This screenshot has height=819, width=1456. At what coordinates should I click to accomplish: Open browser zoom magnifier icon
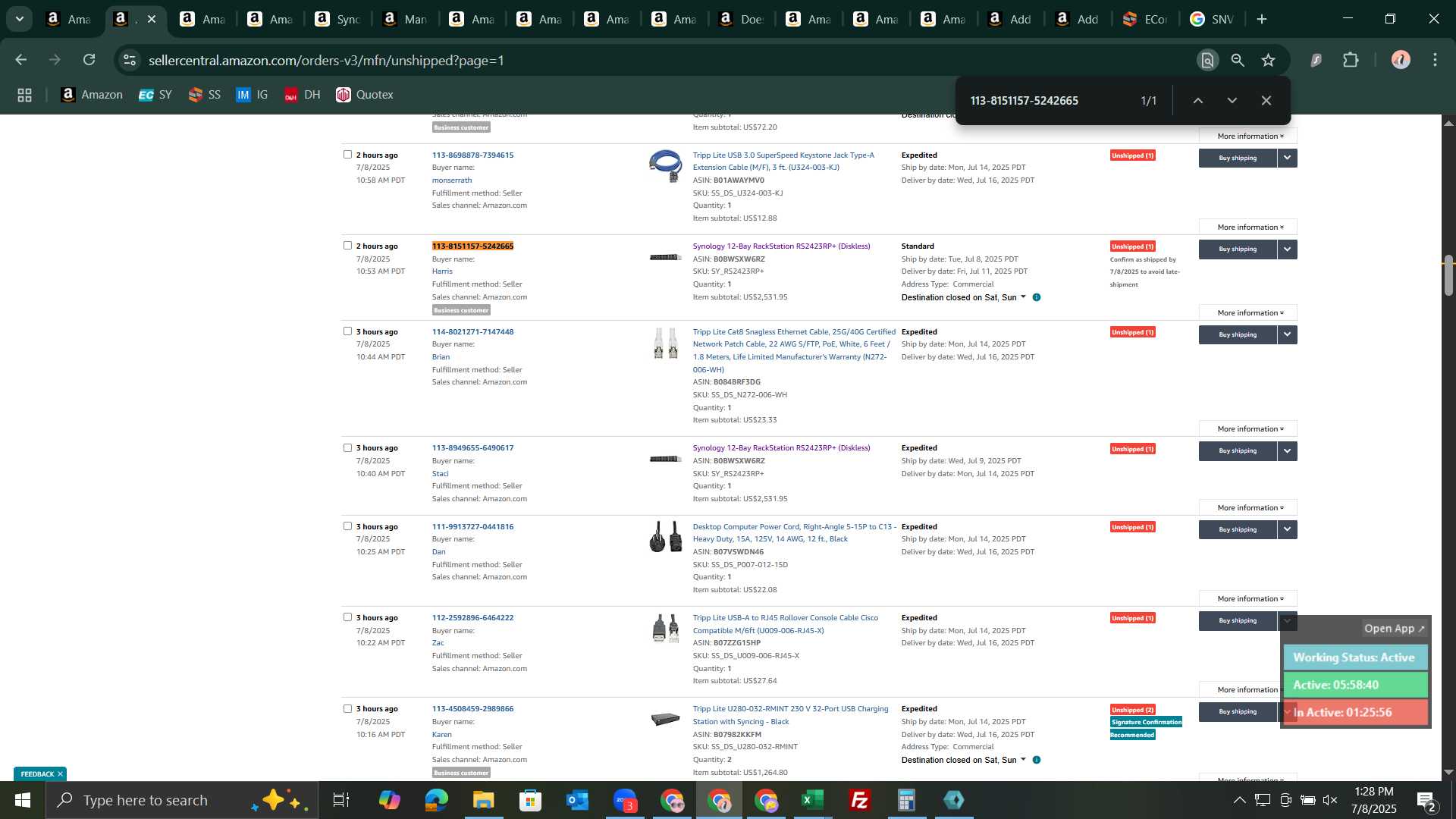(1238, 60)
